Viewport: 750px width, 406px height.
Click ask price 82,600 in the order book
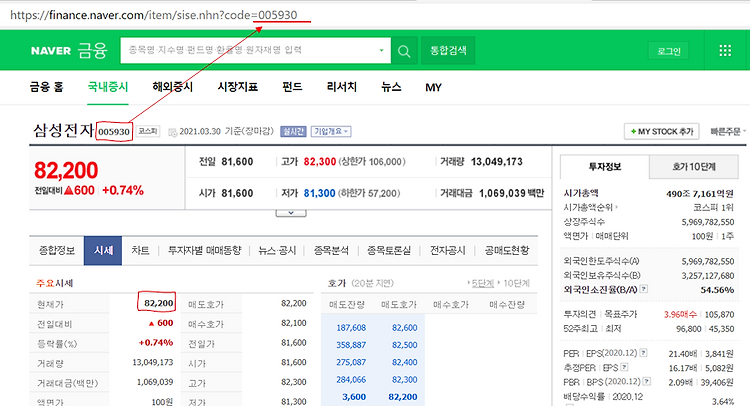tap(405, 328)
